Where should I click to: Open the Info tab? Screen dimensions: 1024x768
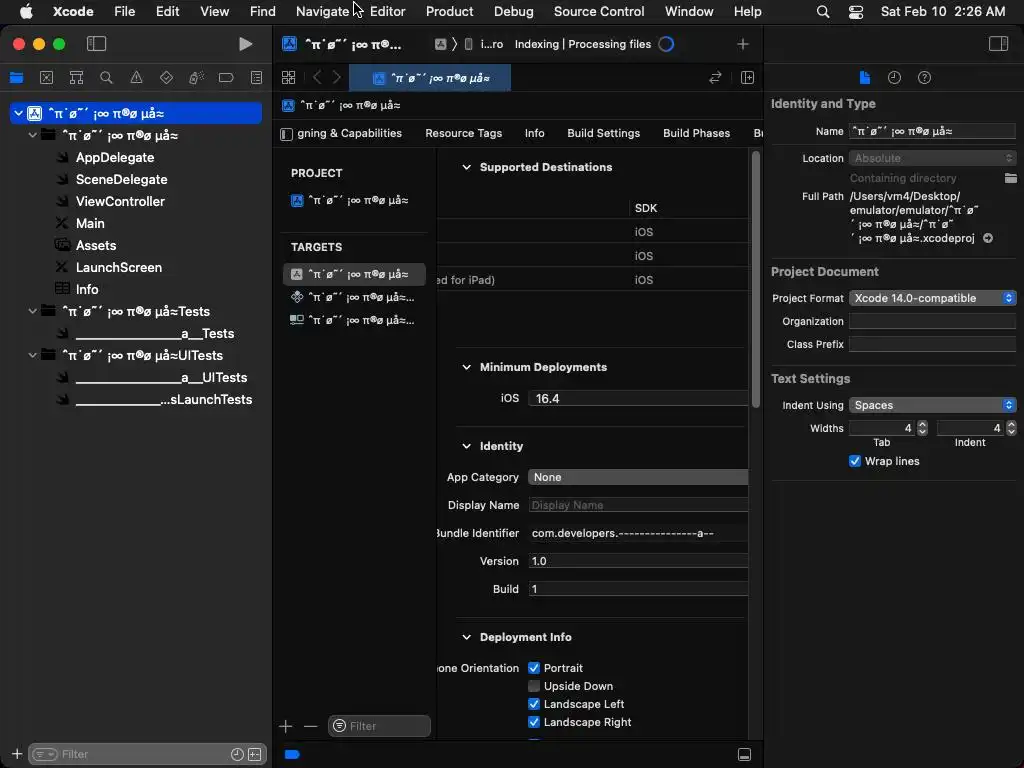534,133
